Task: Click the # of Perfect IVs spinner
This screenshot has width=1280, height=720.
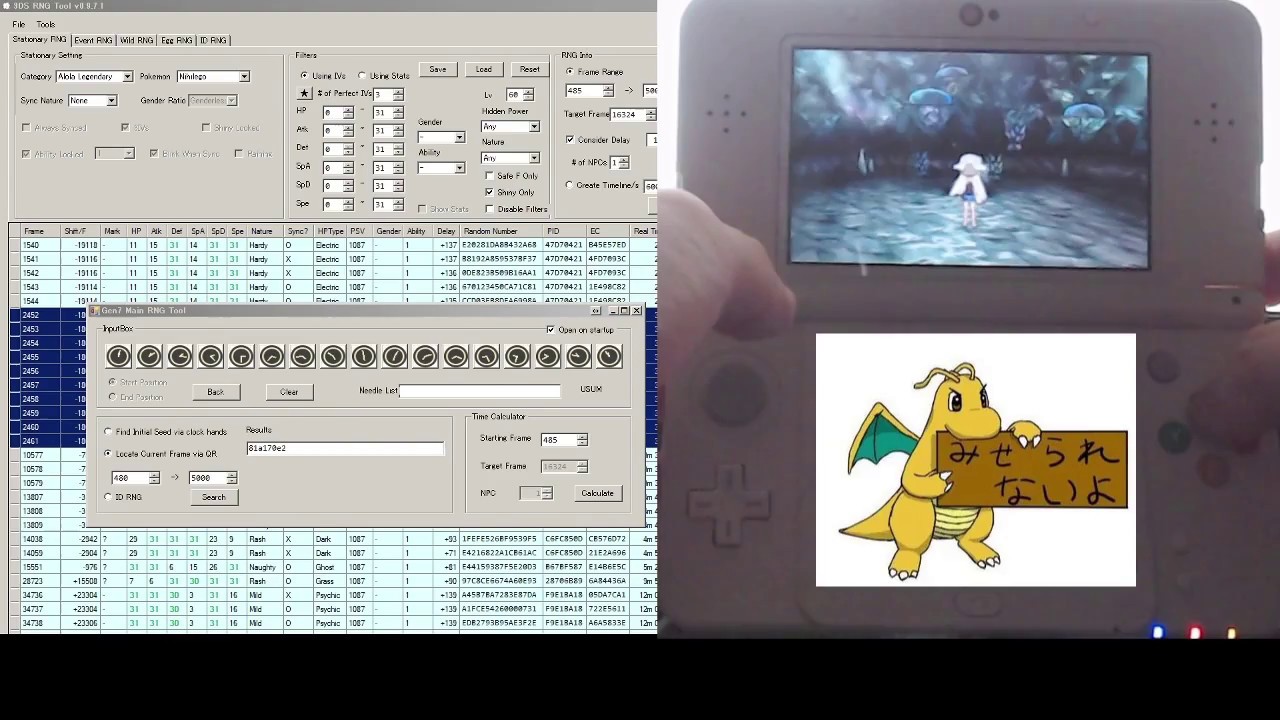Action: [x=388, y=94]
